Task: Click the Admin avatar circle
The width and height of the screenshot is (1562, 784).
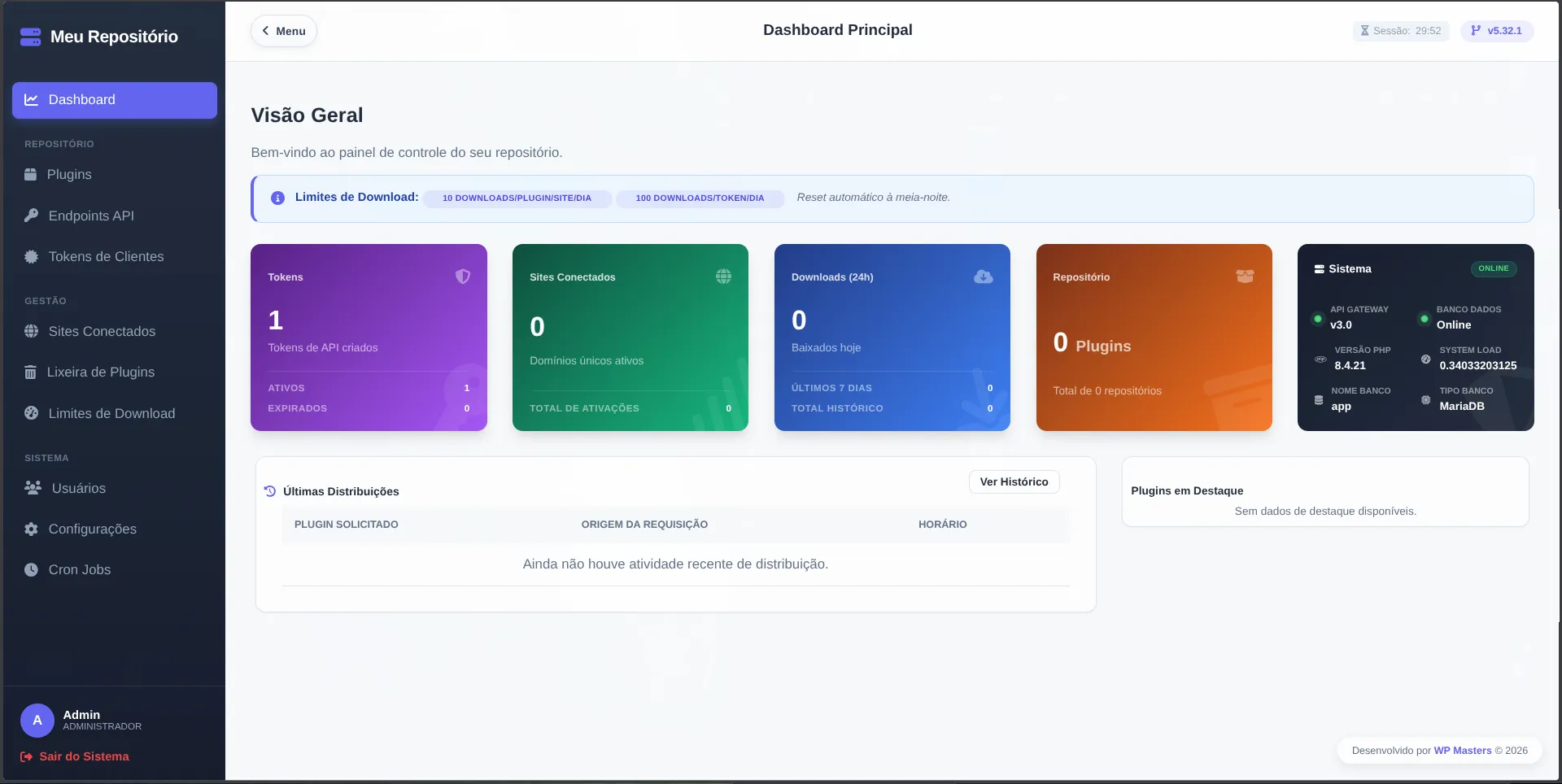Action: [x=37, y=721]
